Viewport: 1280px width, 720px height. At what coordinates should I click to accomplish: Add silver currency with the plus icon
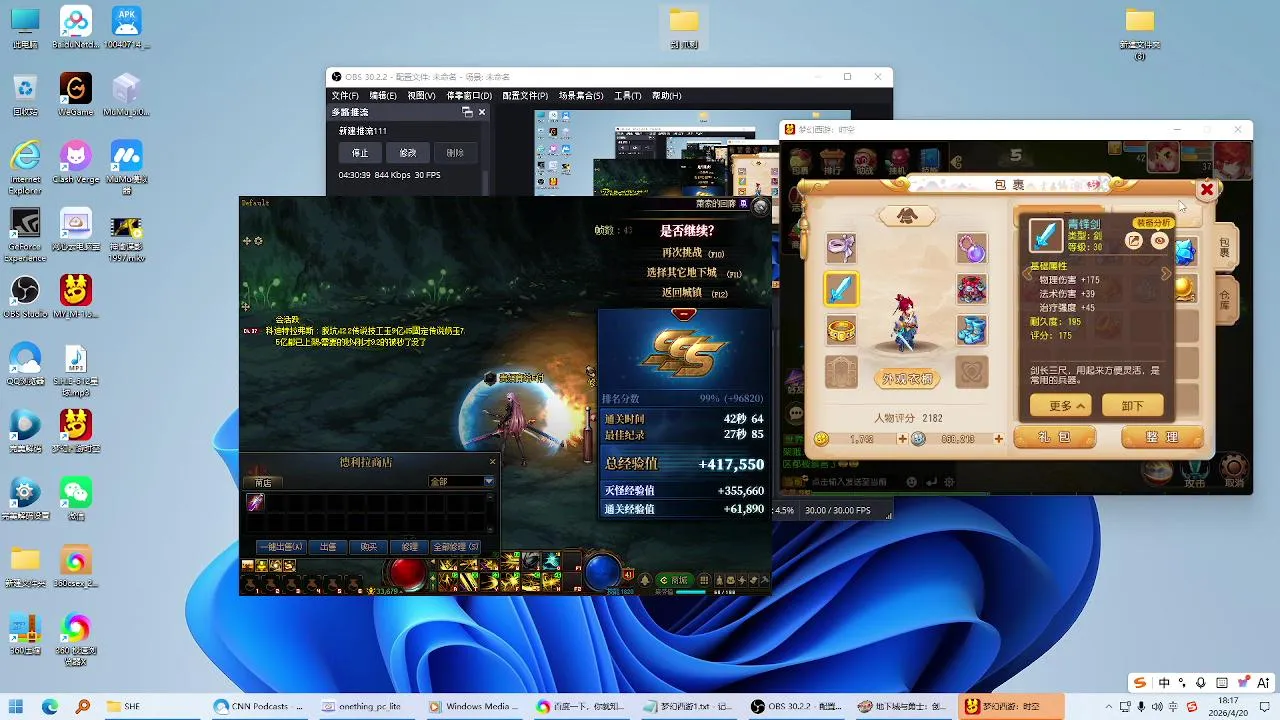coord(998,439)
